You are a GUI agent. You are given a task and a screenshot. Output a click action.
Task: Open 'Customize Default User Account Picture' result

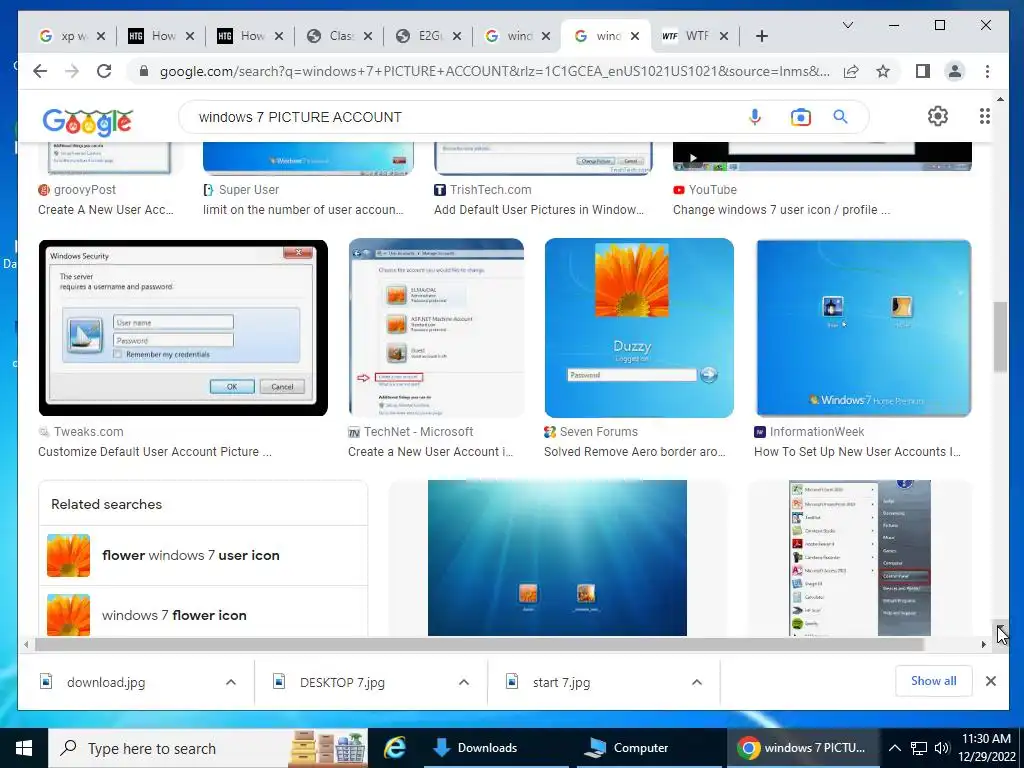coord(155,452)
